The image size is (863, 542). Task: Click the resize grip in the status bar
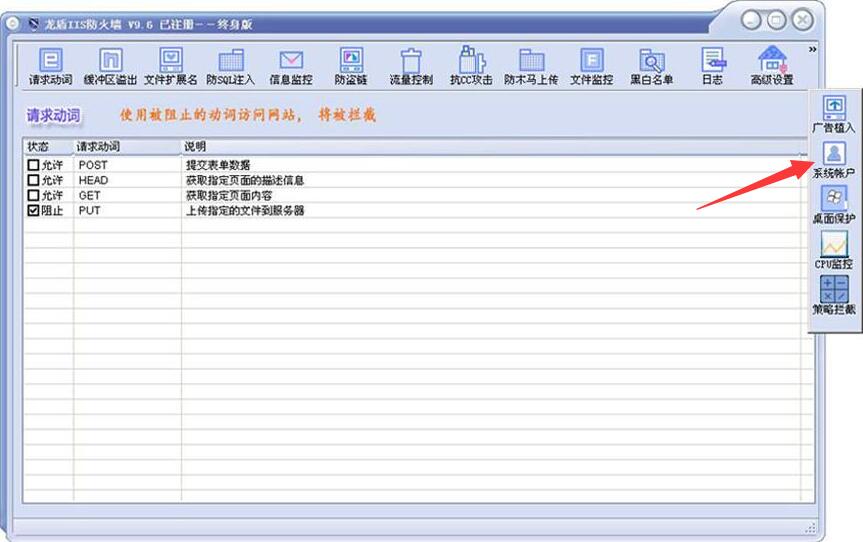[x=810, y=528]
